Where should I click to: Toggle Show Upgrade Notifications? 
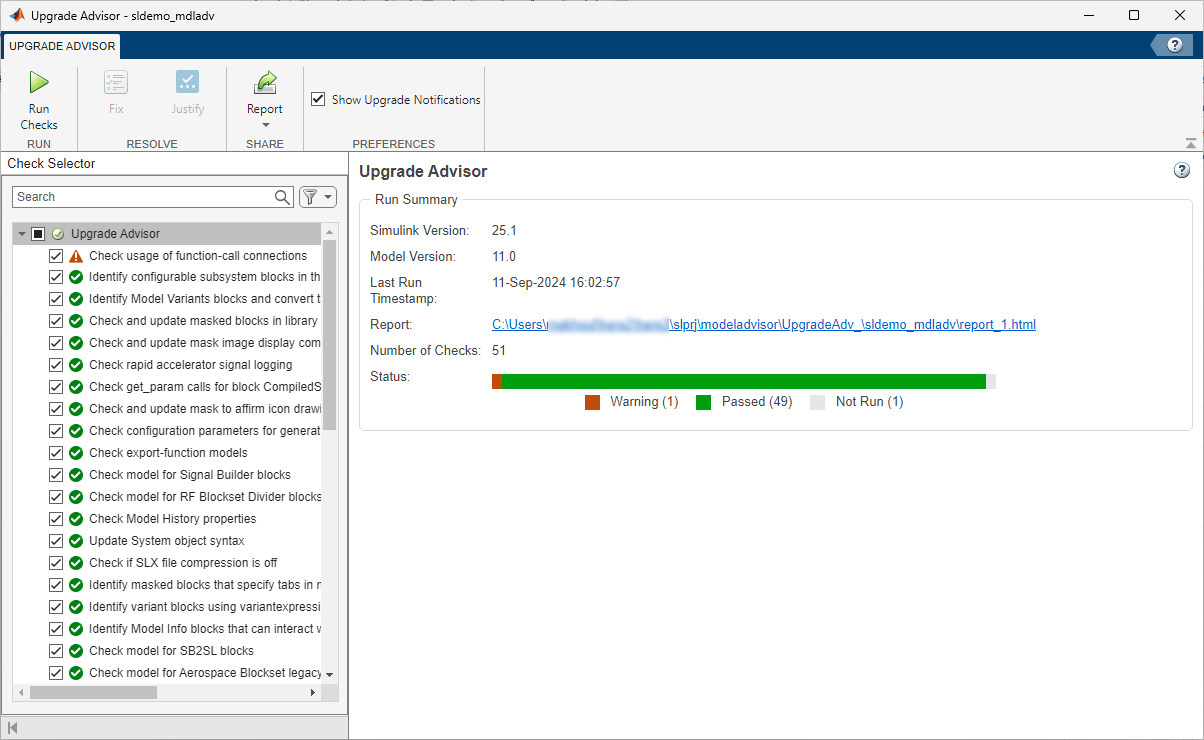[318, 99]
